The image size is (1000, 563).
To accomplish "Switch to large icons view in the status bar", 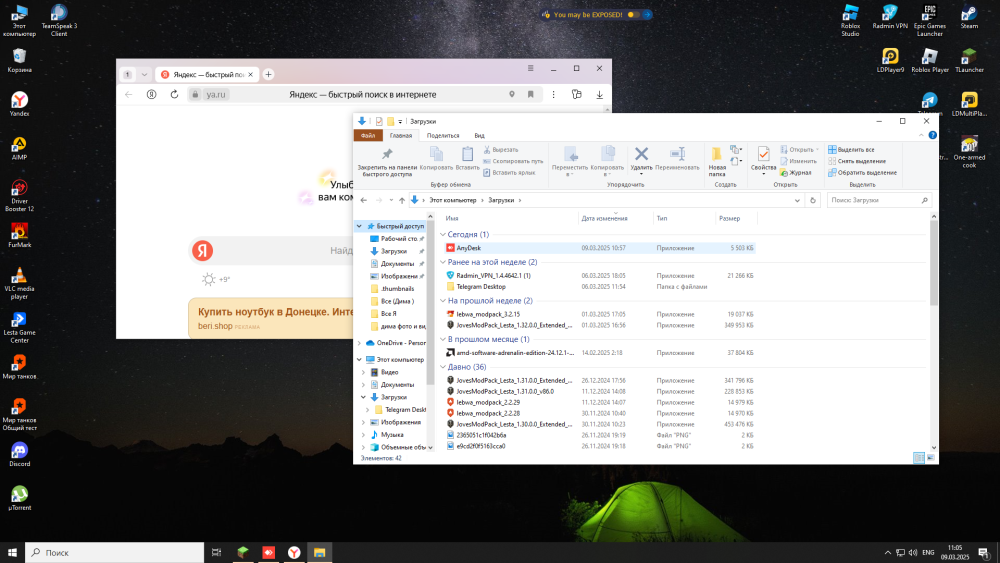I will [x=930, y=458].
